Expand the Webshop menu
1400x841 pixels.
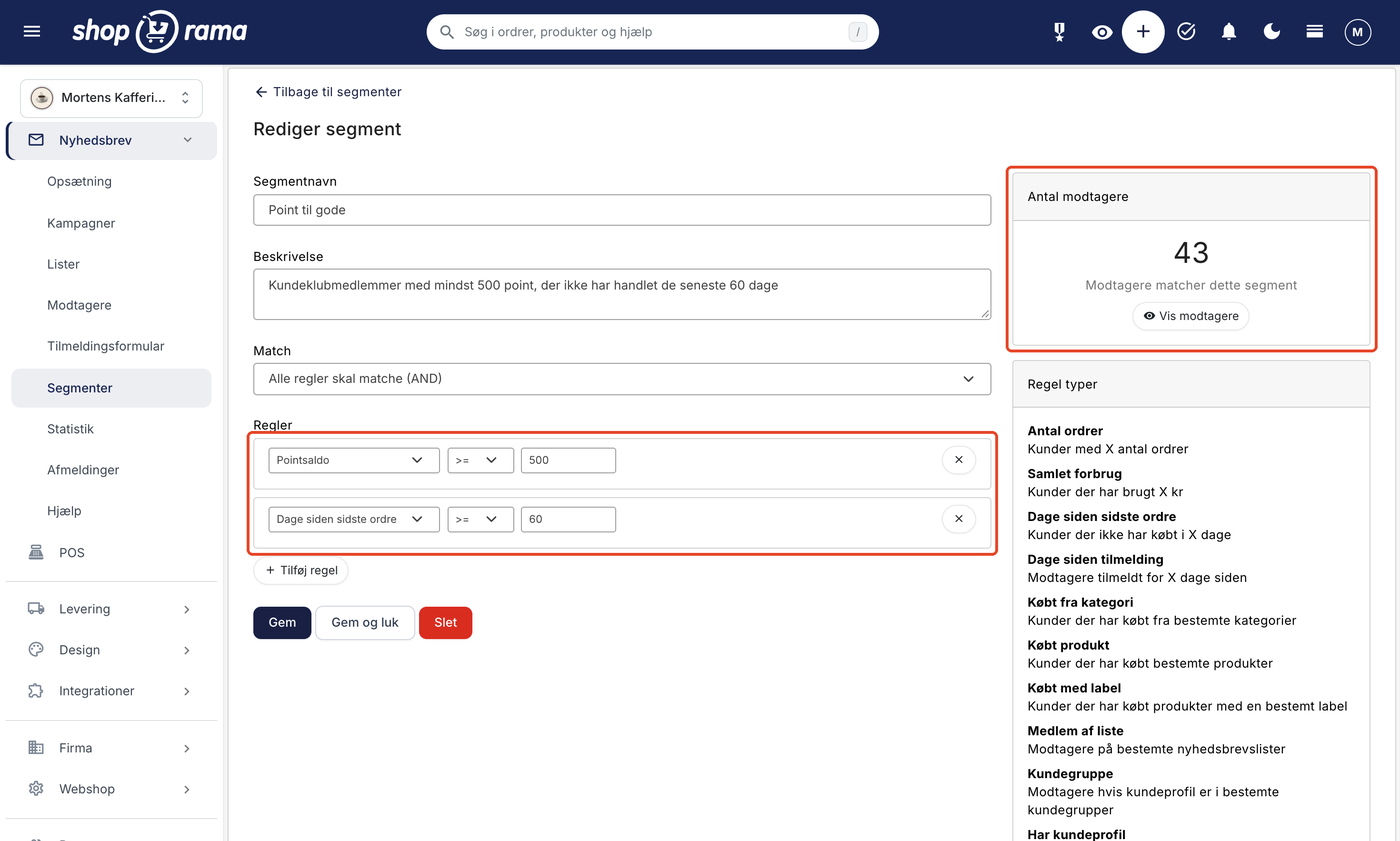[110, 789]
